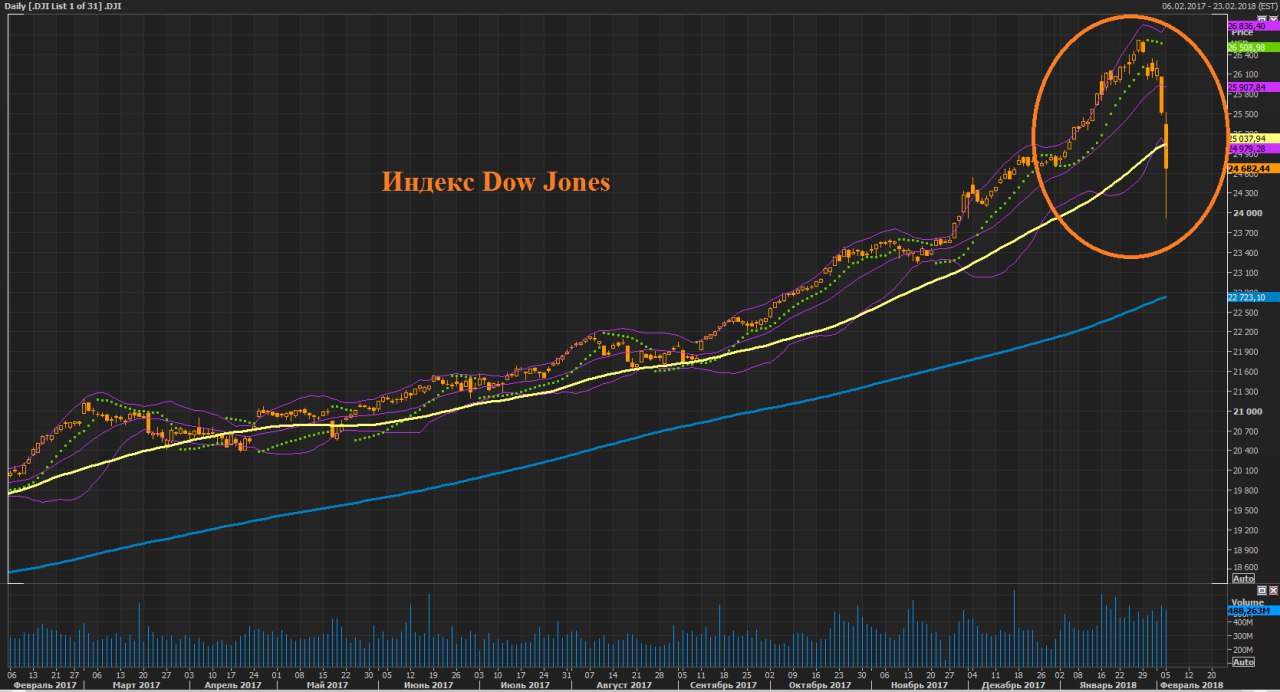Click the 24 000 price axis label

pyautogui.click(x=1246, y=213)
